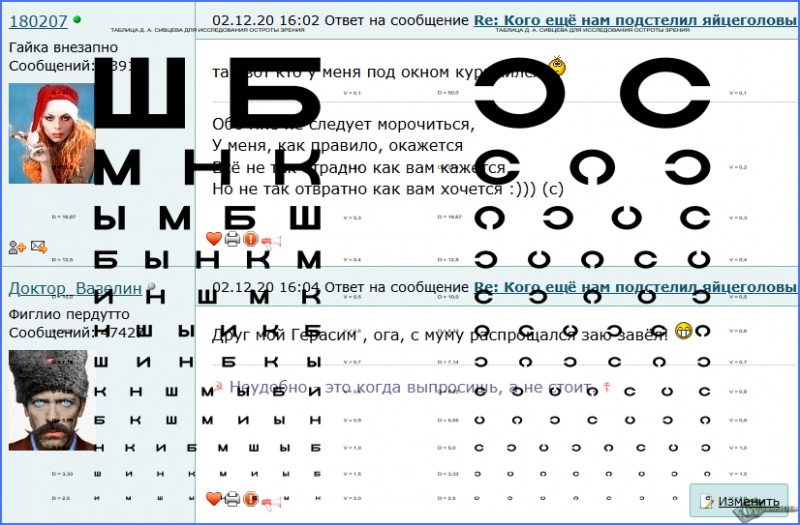Print Доктор Вазелин's post via printer icon
Screen dimensions: 800x525
tap(232, 498)
